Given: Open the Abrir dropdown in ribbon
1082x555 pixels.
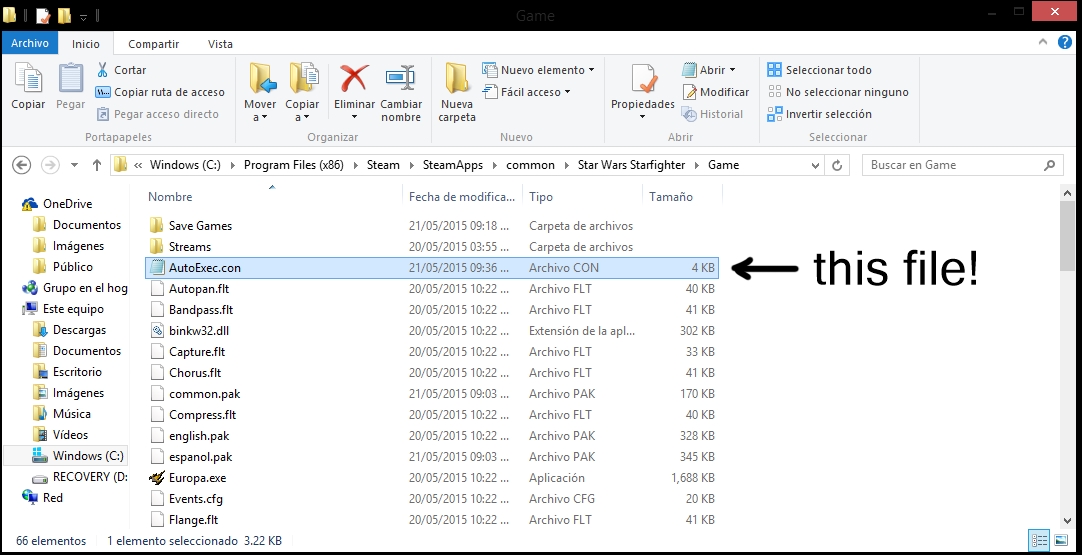Looking at the screenshot, I should point(709,70).
